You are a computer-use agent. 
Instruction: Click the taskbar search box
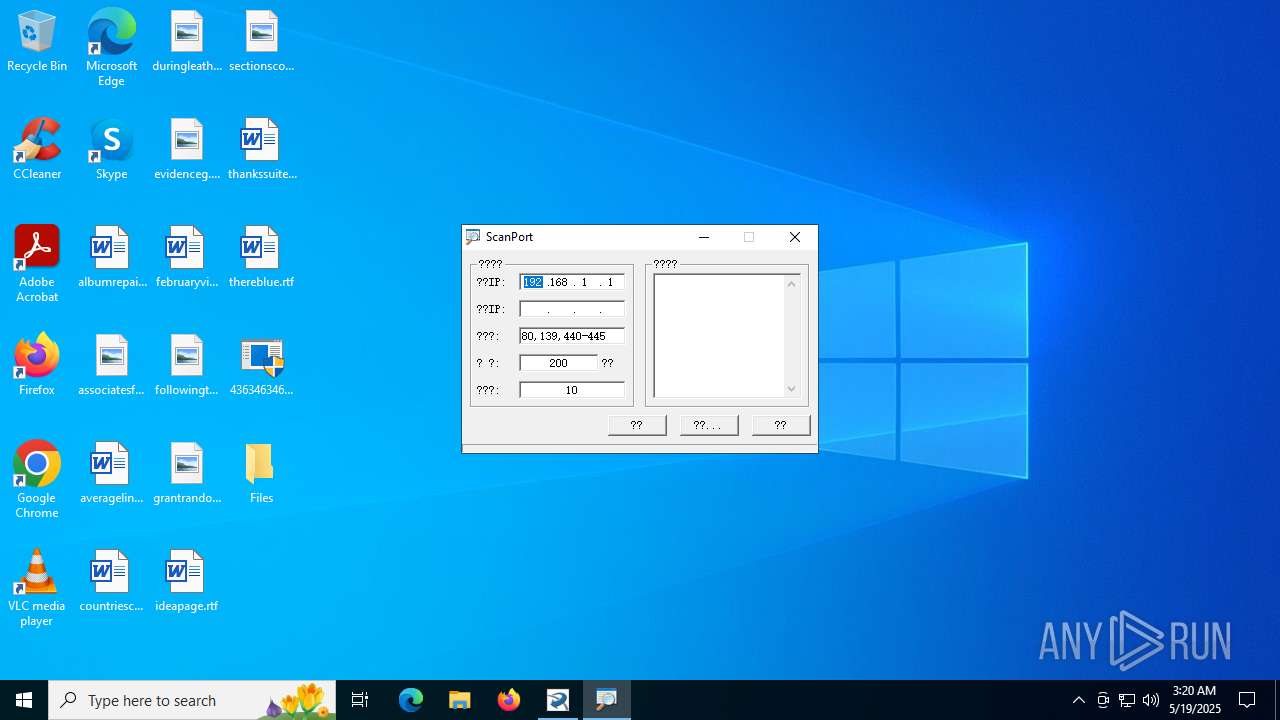click(x=192, y=700)
